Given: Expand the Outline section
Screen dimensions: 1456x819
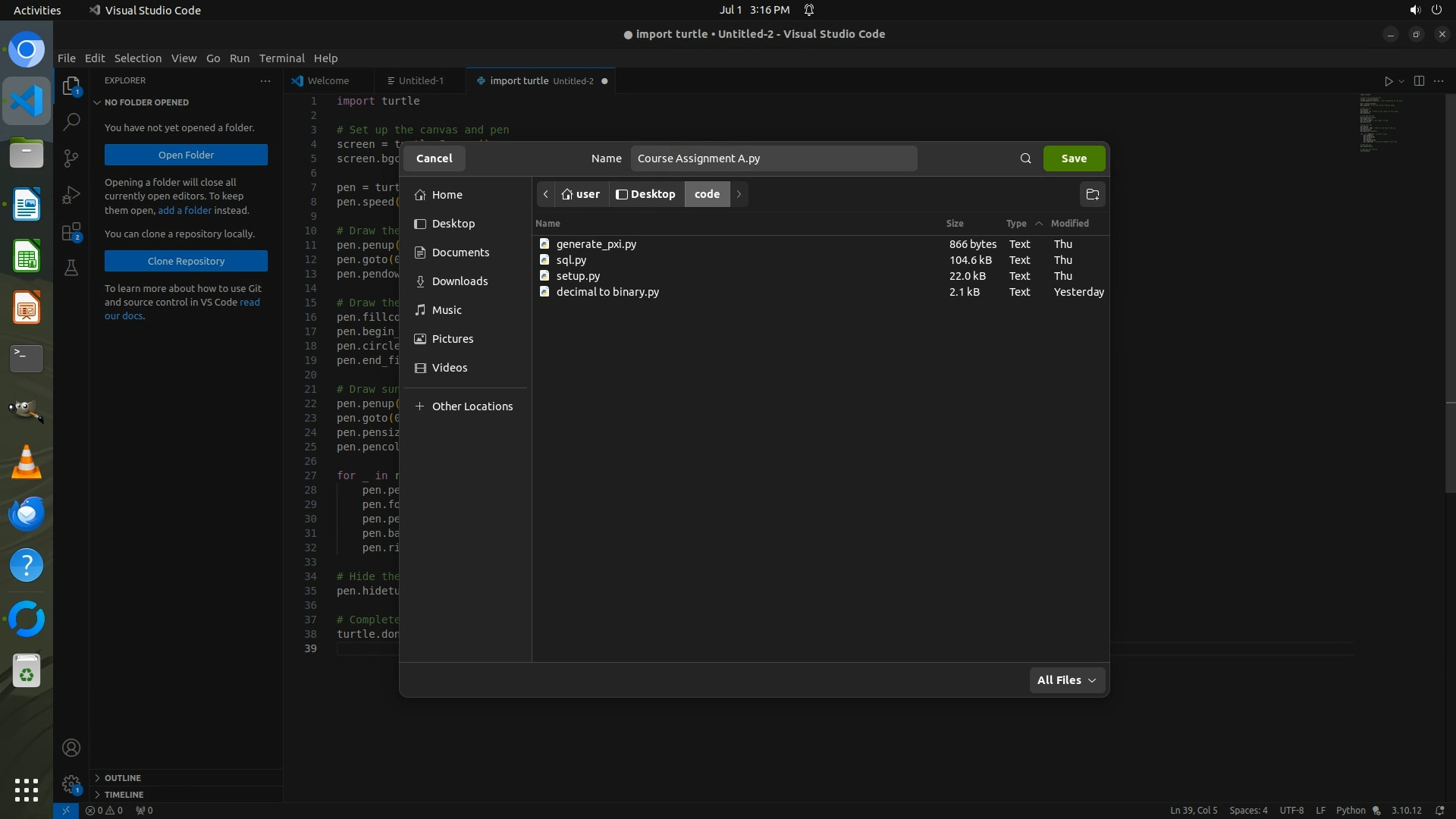Looking at the screenshot, I should point(123,778).
